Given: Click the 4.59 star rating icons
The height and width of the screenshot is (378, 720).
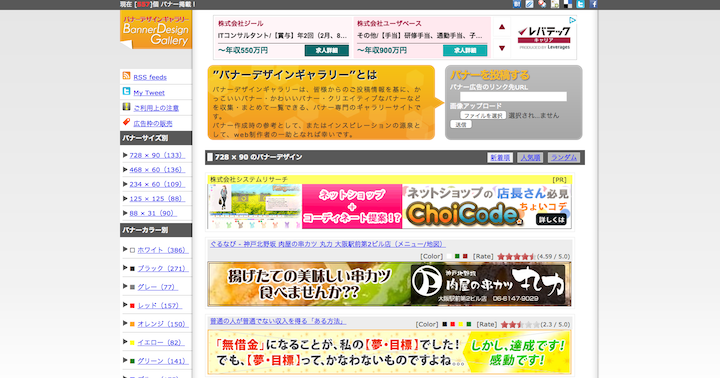Looking at the screenshot, I should tap(516, 257).
